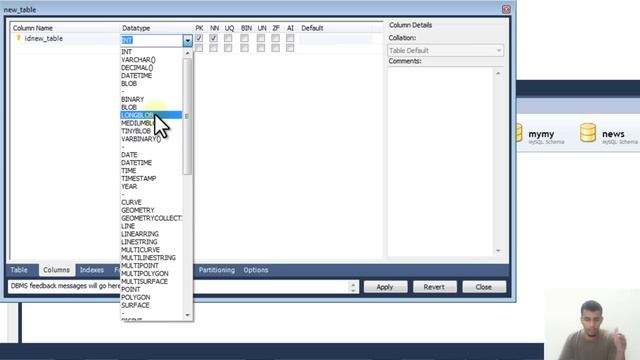Click the datatype list scroll-down arrow
The width and height of the screenshot is (640, 360).
tap(187, 315)
